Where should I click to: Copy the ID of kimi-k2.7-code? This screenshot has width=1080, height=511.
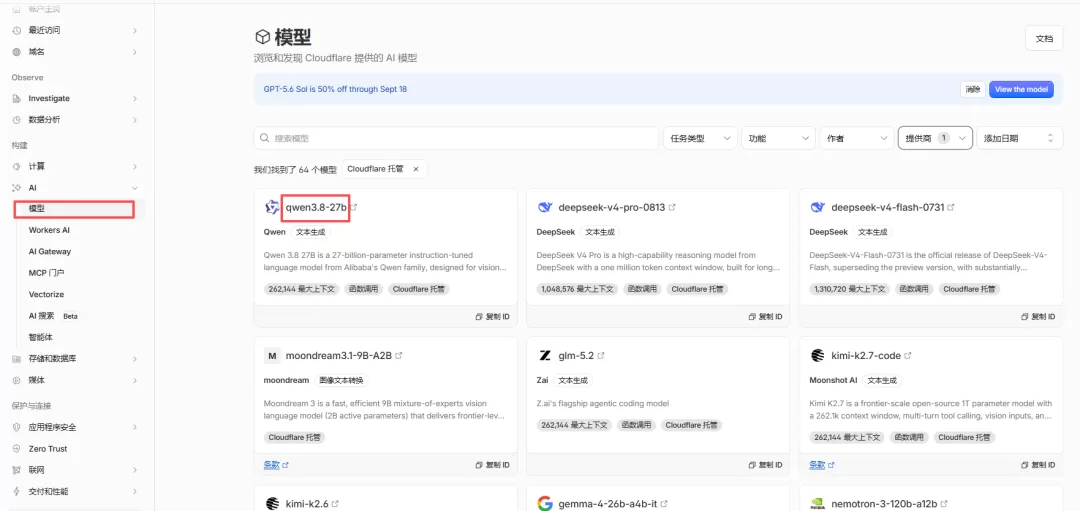pos(1038,465)
